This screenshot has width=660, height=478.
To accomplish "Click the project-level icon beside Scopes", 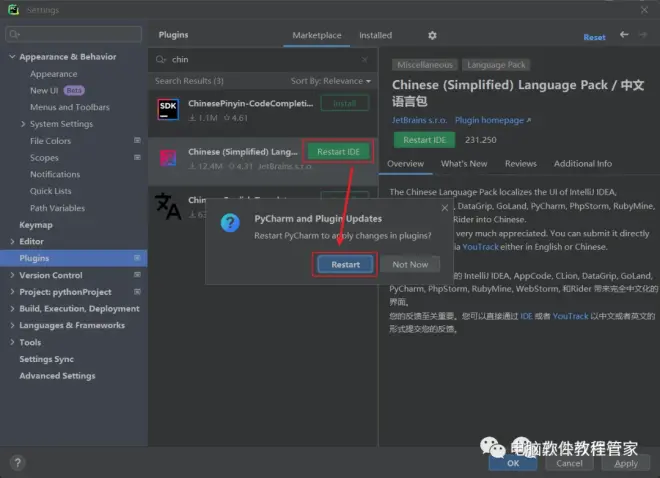I will coord(137,157).
